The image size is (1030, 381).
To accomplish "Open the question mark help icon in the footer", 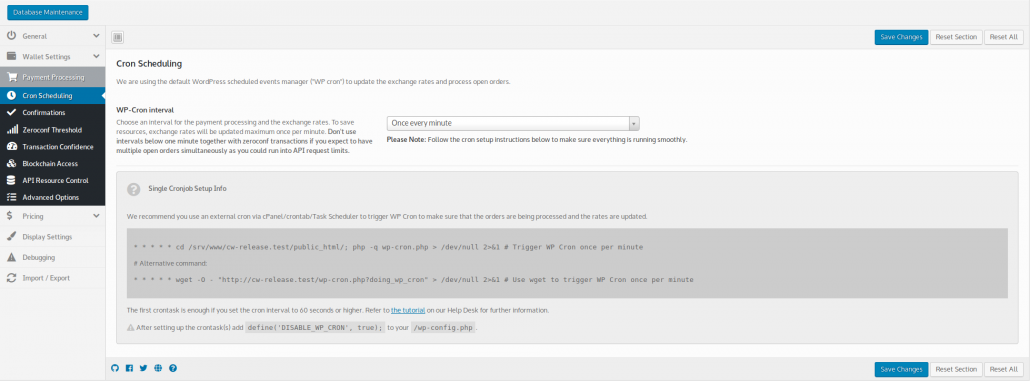I will 173,369.
